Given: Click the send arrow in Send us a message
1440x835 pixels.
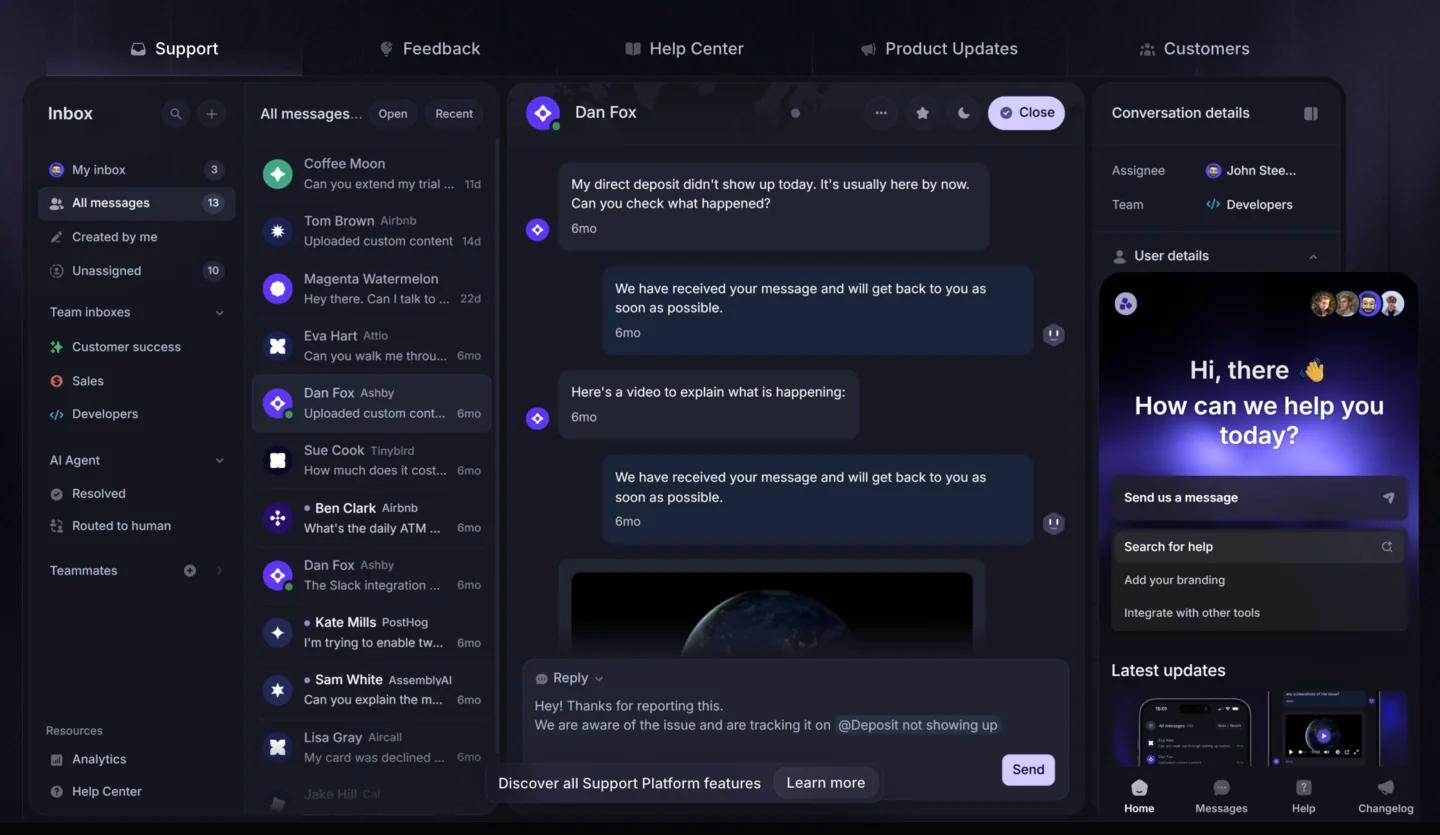Looking at the screenshot, I should (x=1388, y=498).
